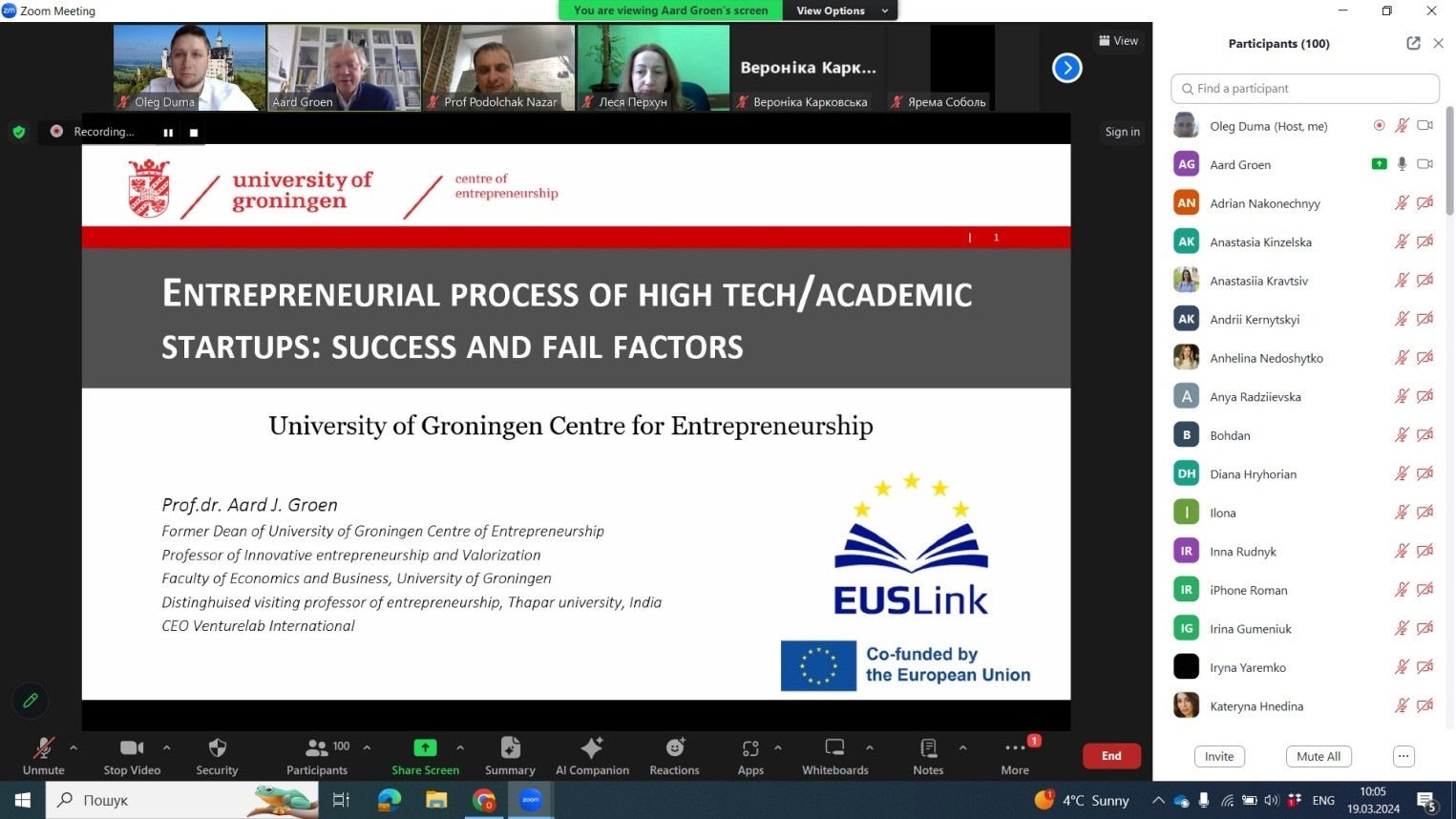Unmute the microphone

(x=44, y=748)
